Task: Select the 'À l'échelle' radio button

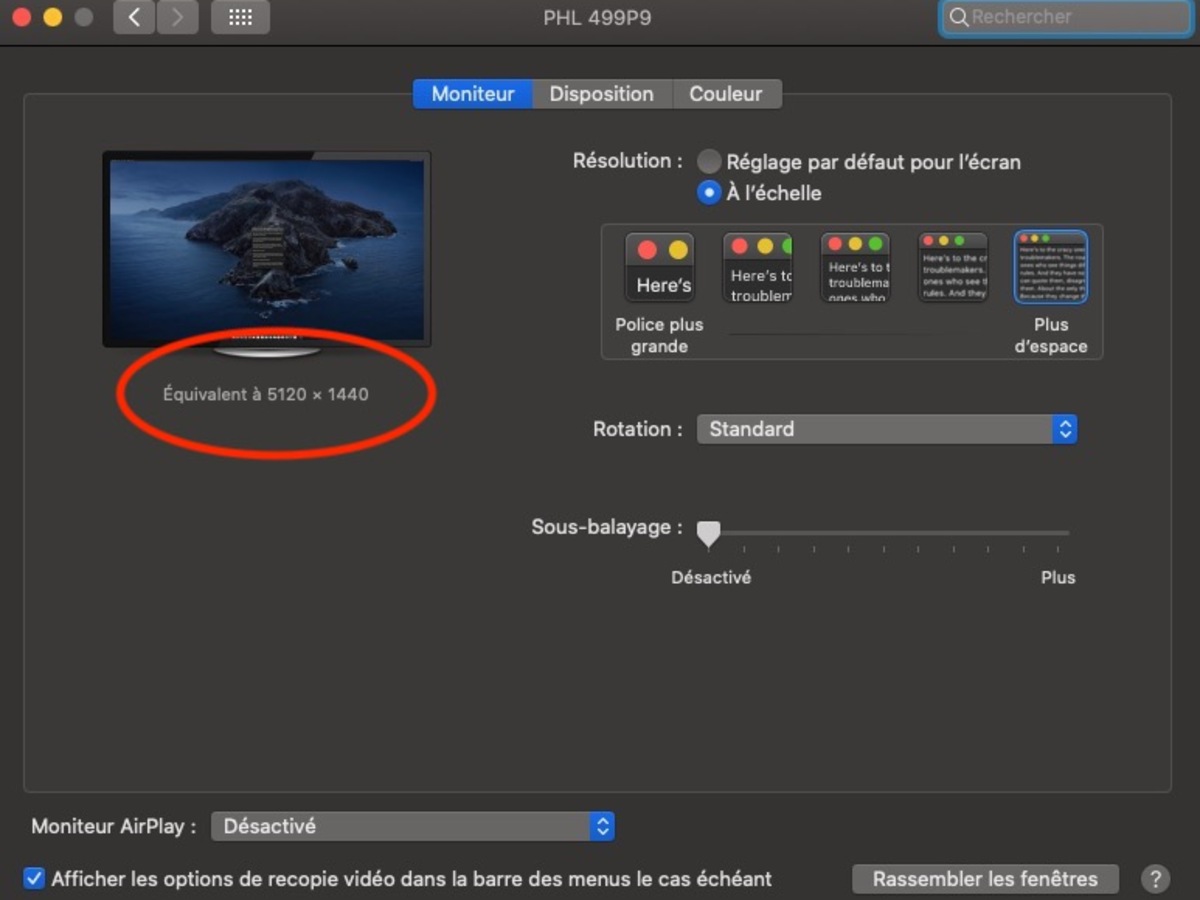Action: point(709,193)
